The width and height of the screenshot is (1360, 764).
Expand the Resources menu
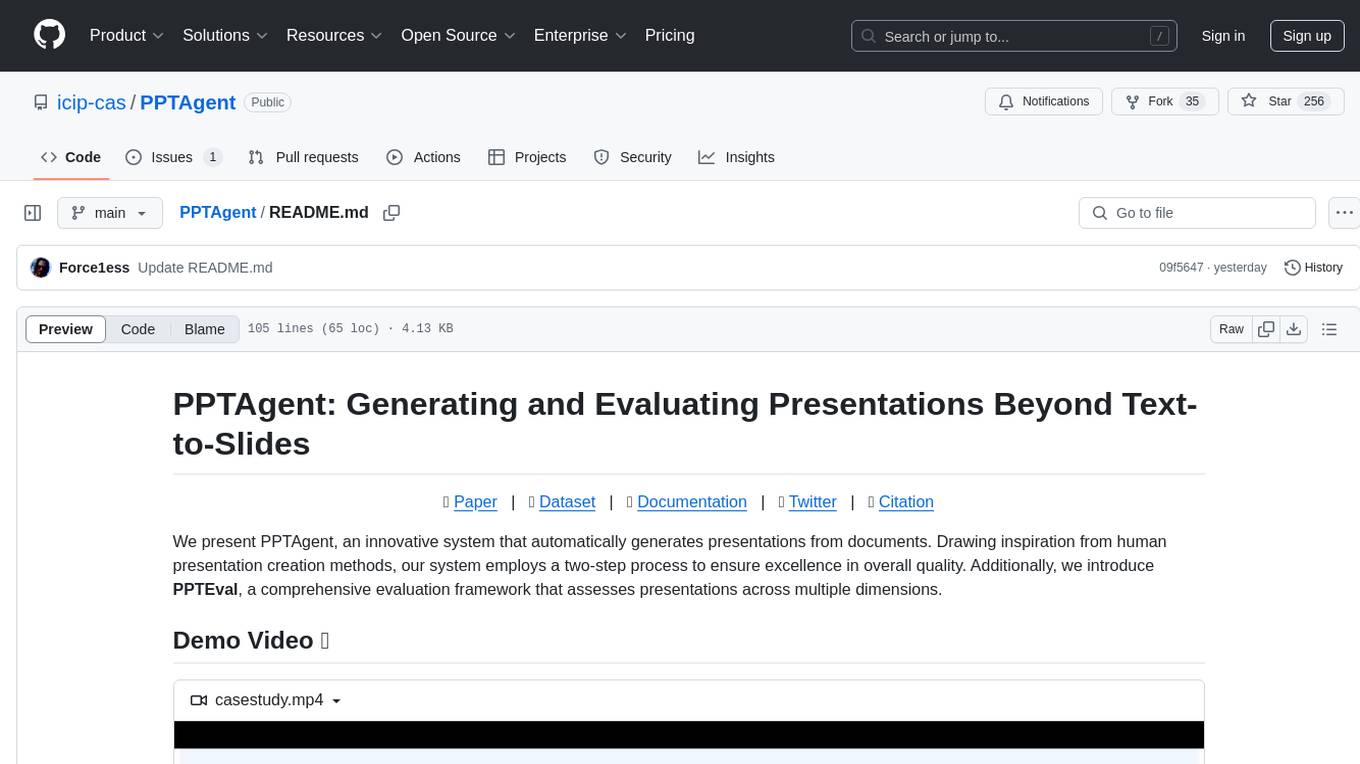(334, 35)
